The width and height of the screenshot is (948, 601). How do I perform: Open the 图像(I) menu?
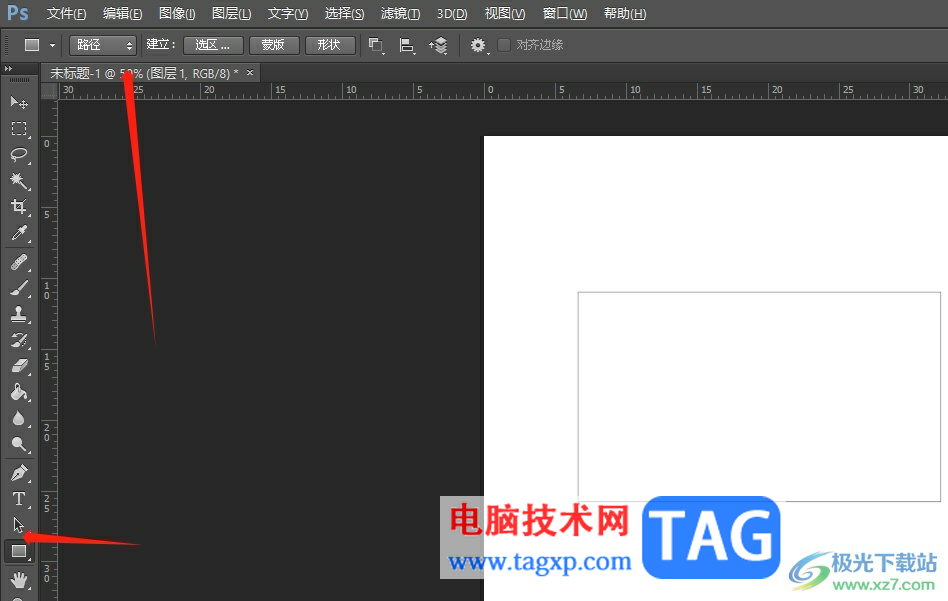177,13
